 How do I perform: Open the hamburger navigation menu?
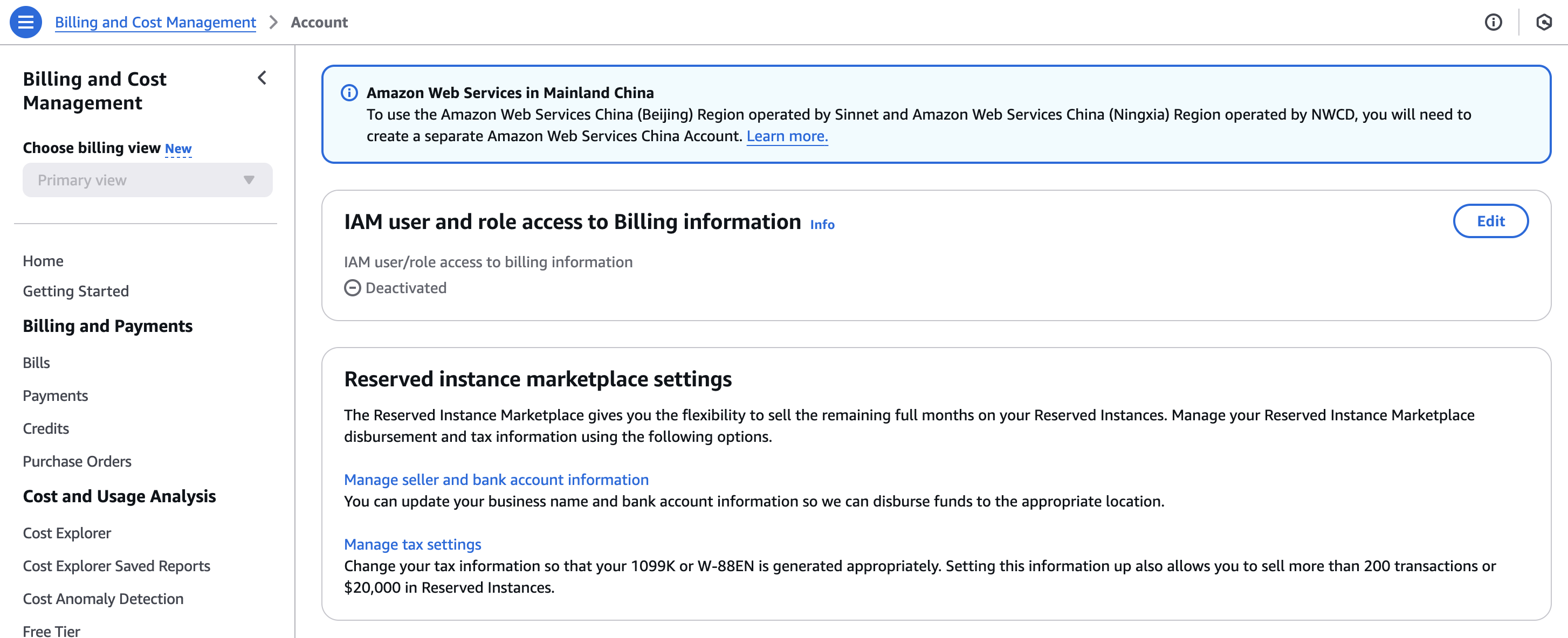(x=25, y=22)
